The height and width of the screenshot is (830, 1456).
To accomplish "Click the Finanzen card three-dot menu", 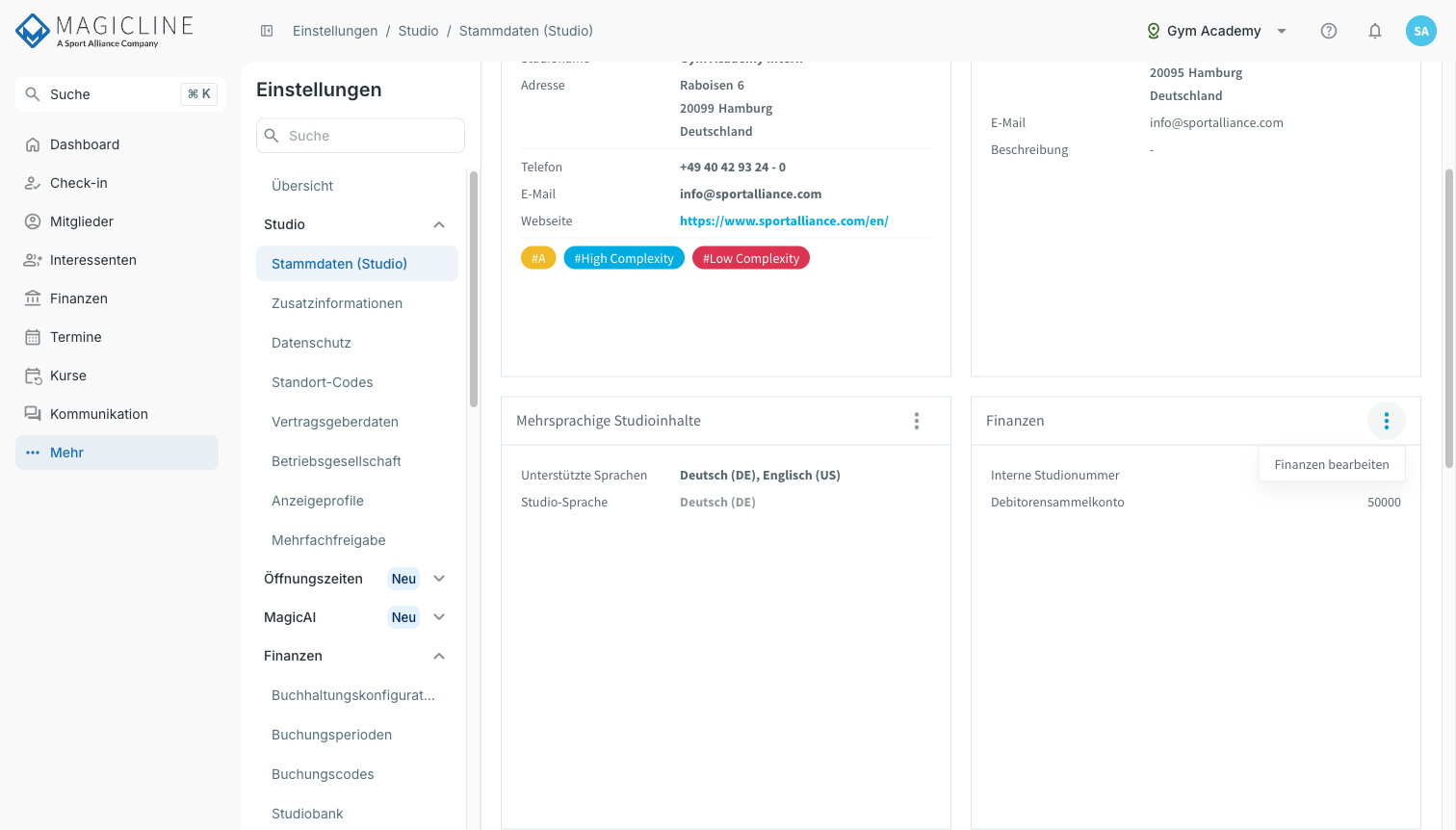I will point(1387,421).
